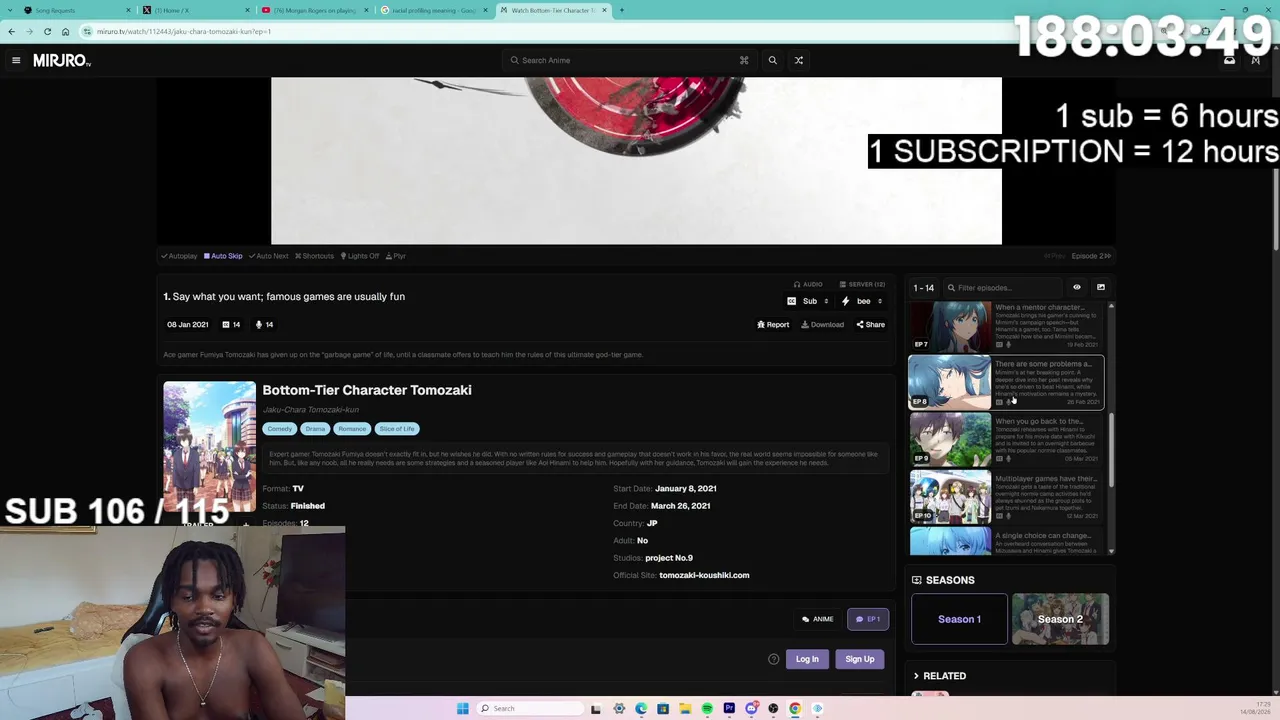The width and height of the screenshot is (1280, 720).
Task: Switch the Plyr player option
Action: pyautogui.click(x=396, y=256)
